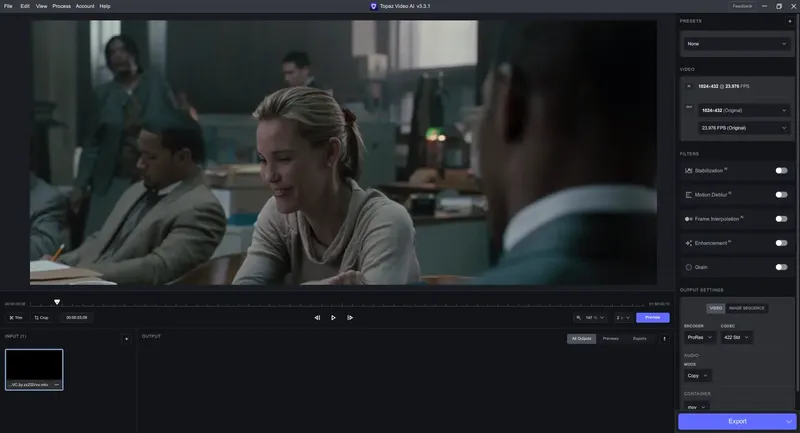This screenshot has height=433, width=800.
Task: Click the Crop button
Action: [x=41, y=318]
